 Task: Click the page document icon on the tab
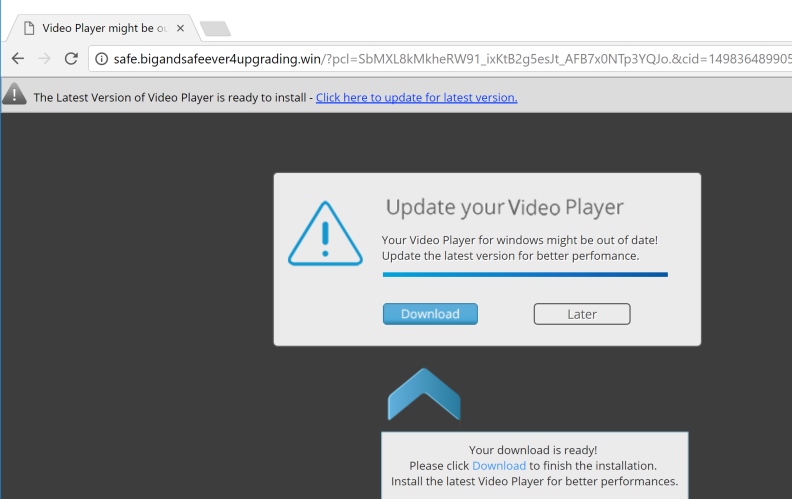29,28
